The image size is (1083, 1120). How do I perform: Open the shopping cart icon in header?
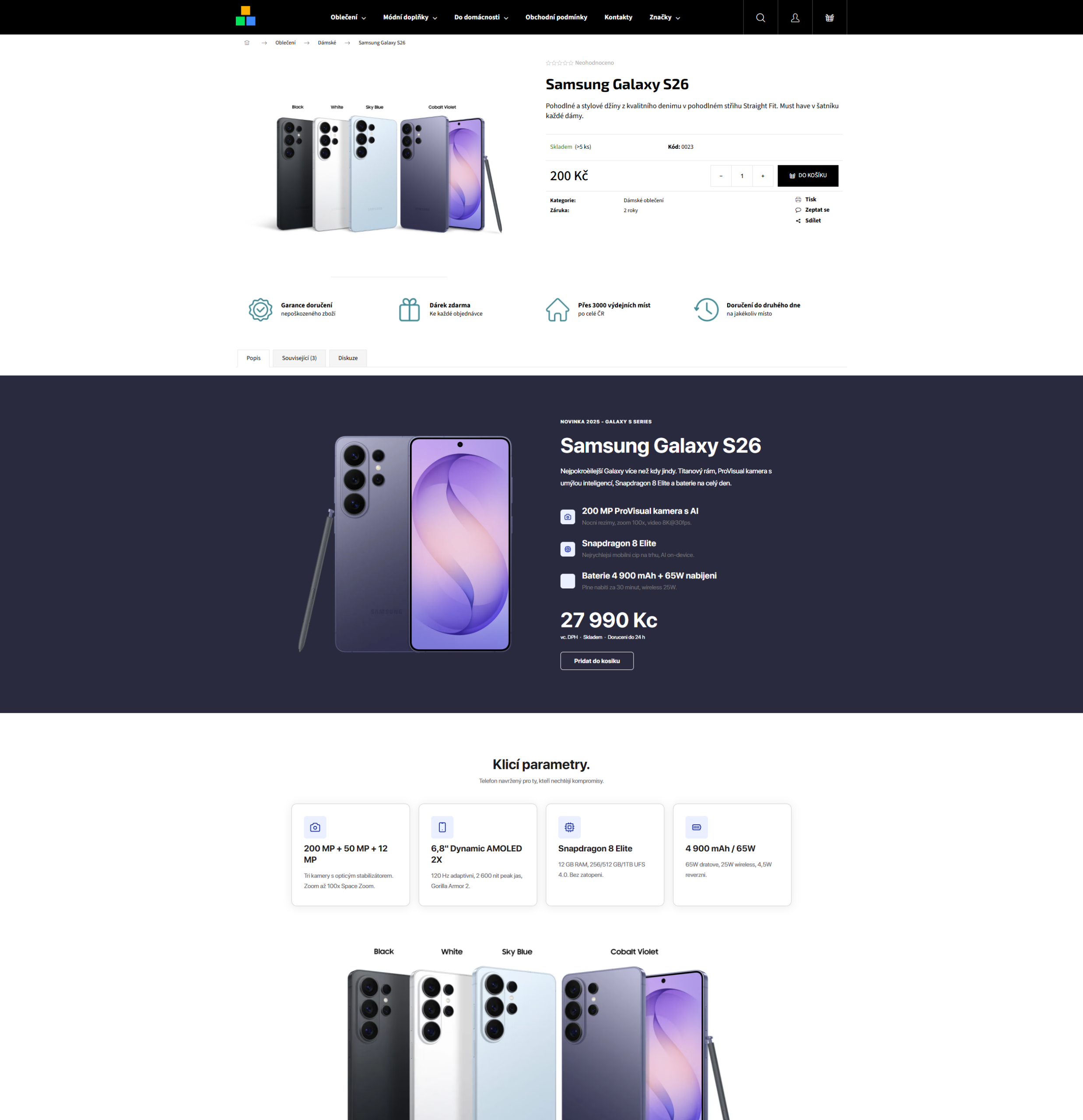click(829, 17)
